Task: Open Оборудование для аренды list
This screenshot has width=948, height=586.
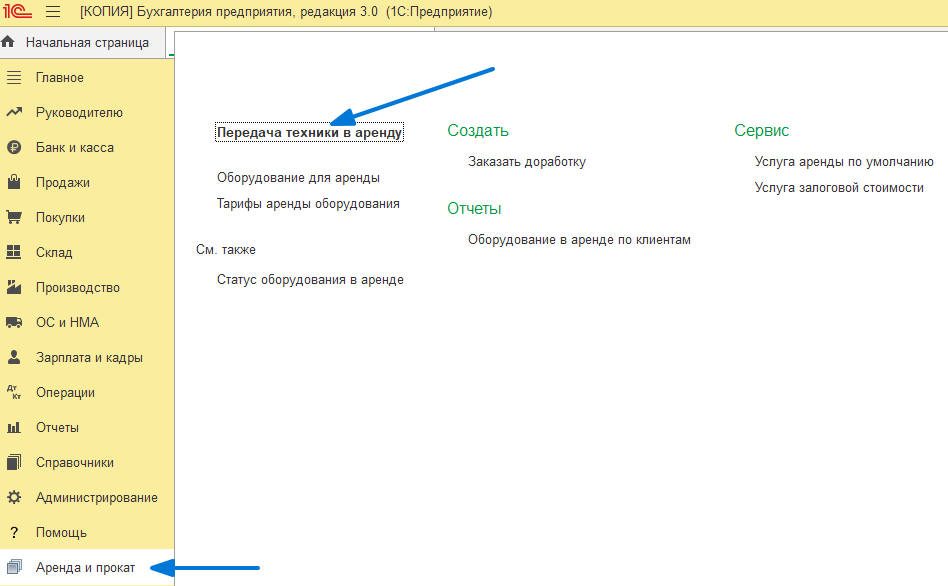Action: (x=299, y=178)
